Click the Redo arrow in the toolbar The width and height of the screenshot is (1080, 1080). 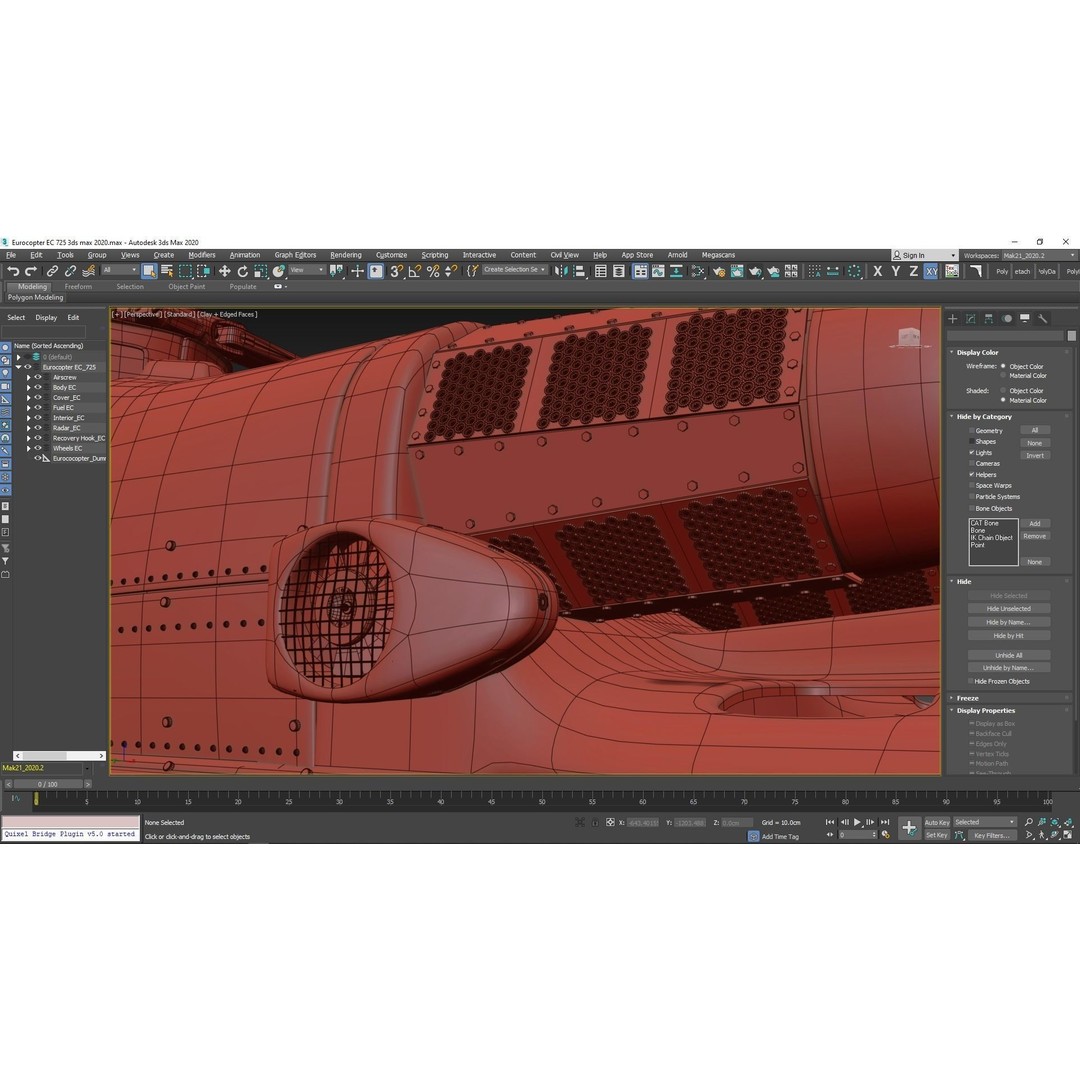[30, 271]
